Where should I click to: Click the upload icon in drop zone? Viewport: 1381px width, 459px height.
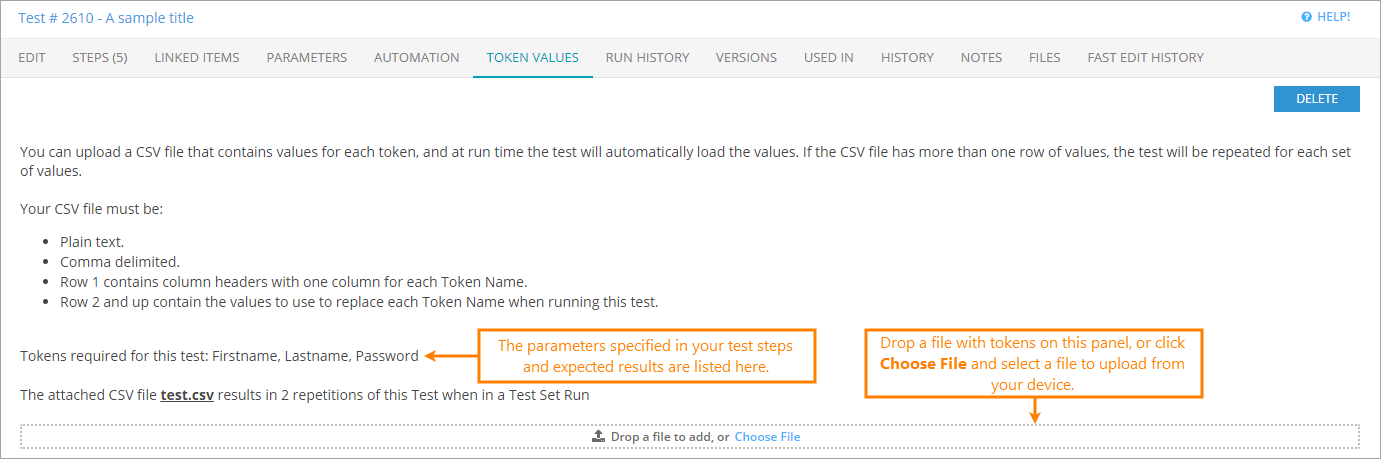click(599, 437)
